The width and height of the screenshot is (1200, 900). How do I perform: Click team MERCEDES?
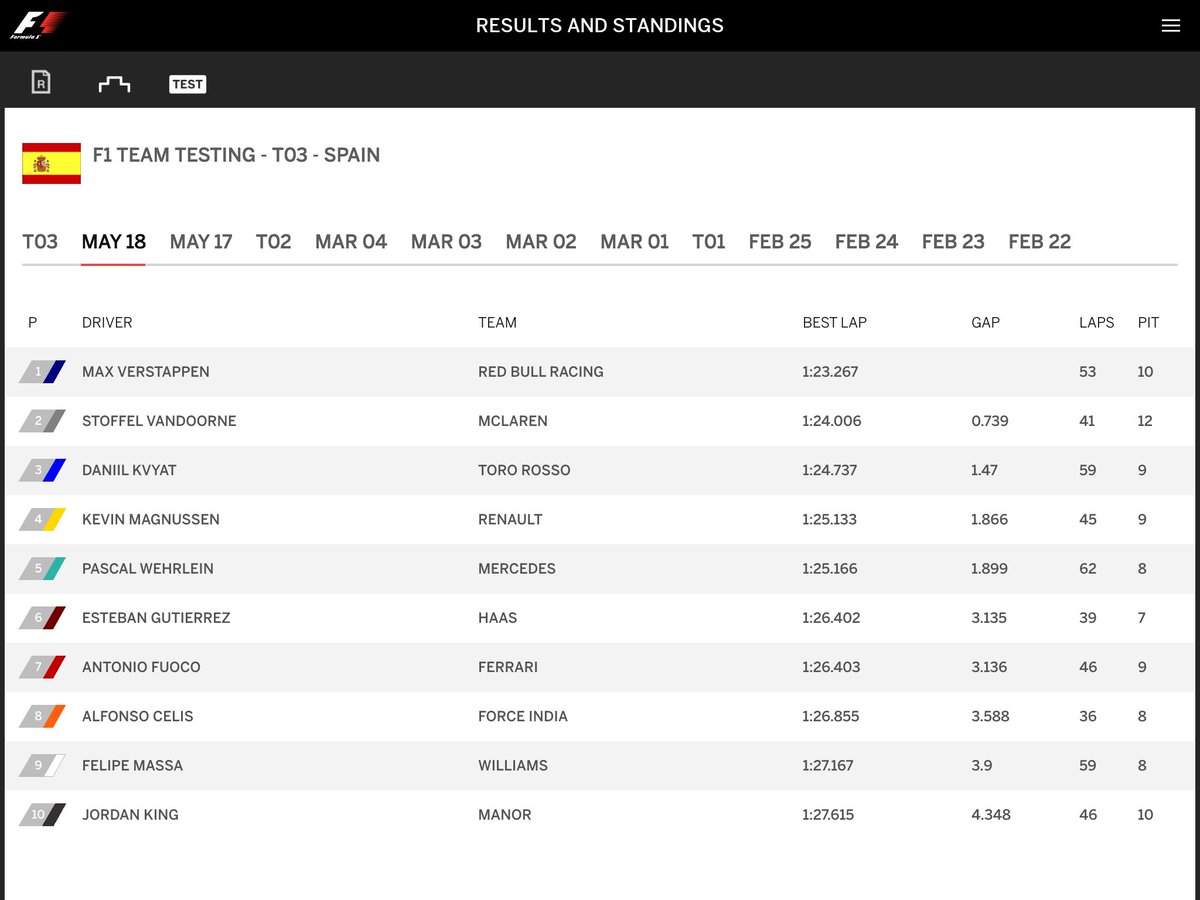[517, 568]
